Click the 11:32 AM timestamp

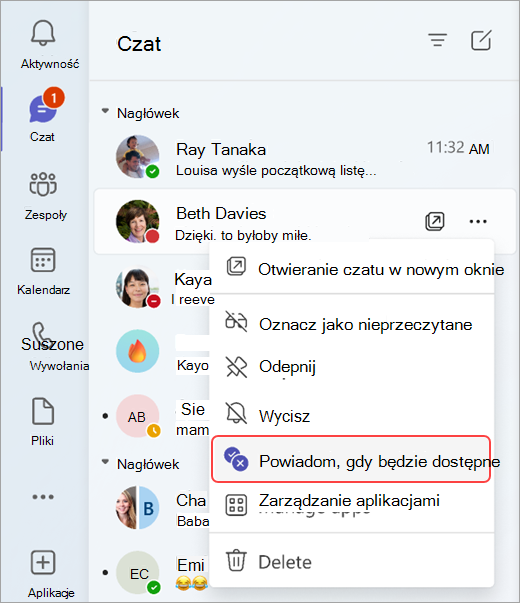458,148
